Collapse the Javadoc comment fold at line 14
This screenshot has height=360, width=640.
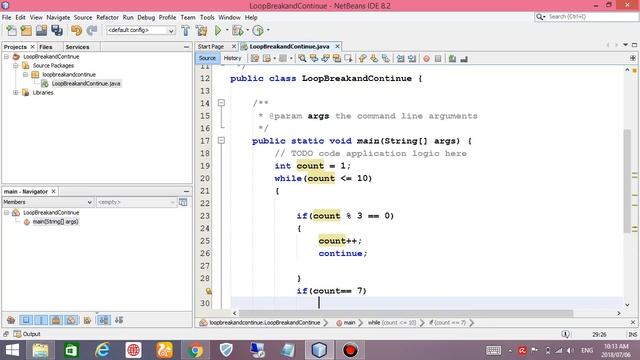pos(221,103)
